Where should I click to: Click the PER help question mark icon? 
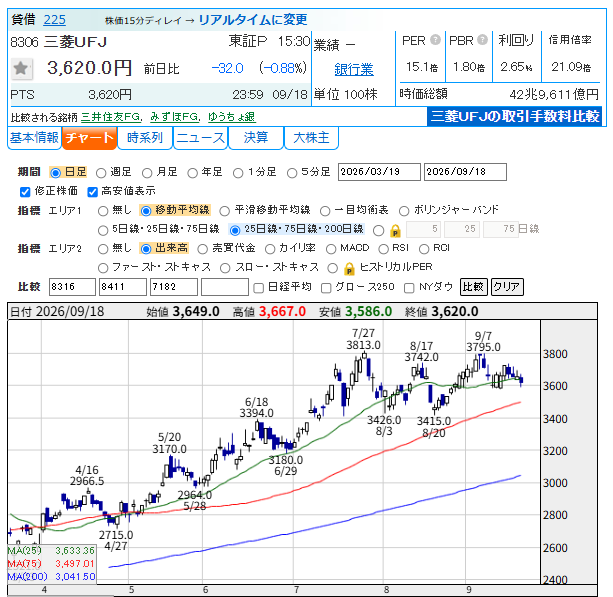(x=435, y=40)
